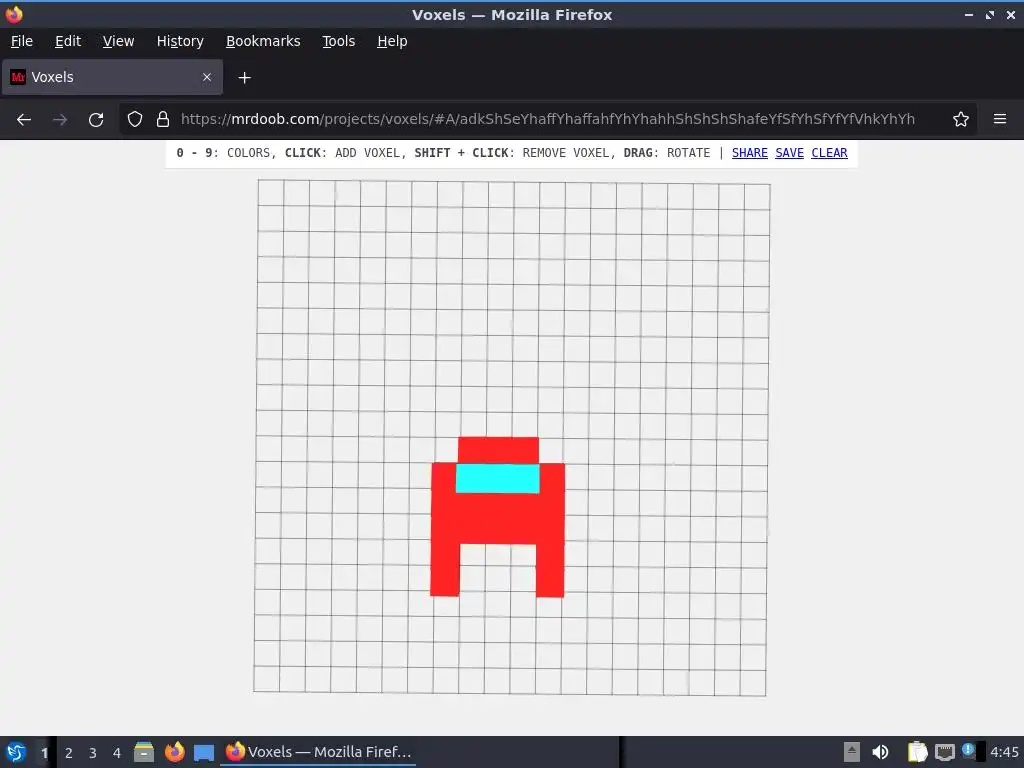Open the network tray icon

tap(944, 752)
